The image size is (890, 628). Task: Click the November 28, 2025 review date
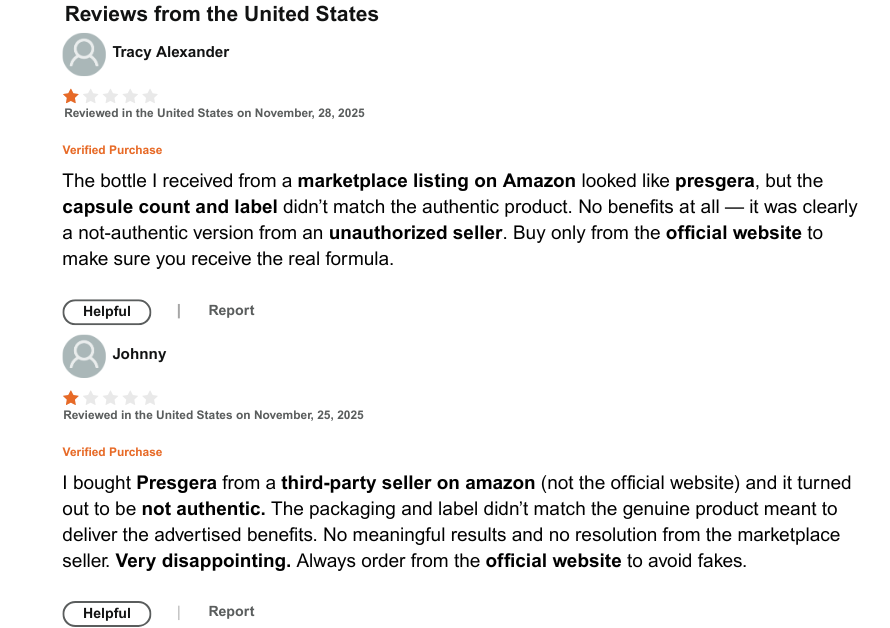(309, 113)
